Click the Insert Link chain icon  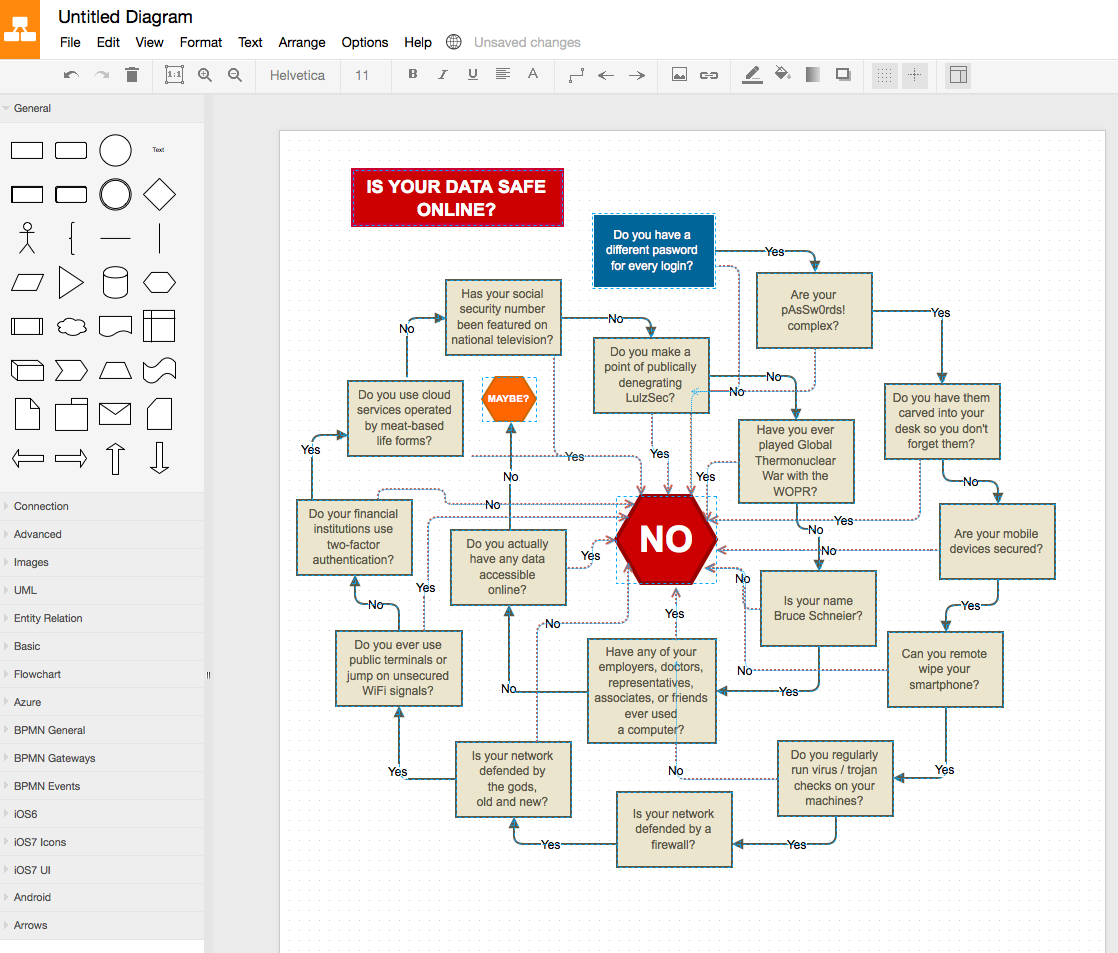pyautogui.click(x=709, y=75)
